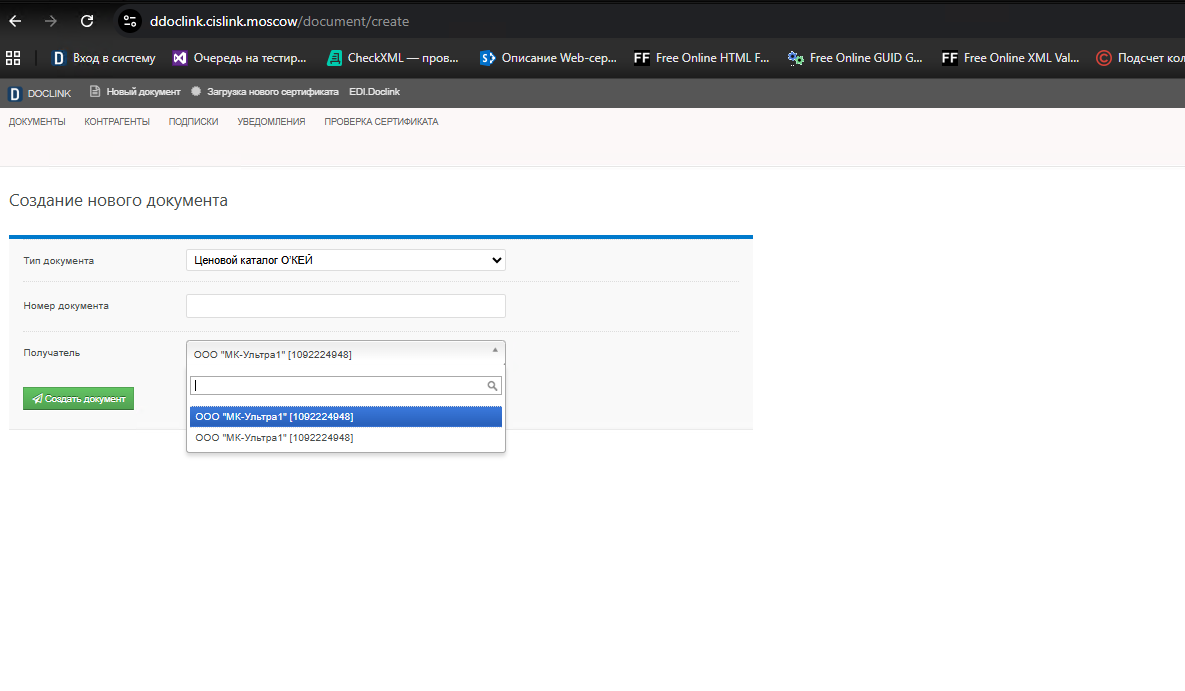This screenshot has width=1185, height=691.
Task: Click the DOCLINK logo icon
Action: tap(14, 94)
